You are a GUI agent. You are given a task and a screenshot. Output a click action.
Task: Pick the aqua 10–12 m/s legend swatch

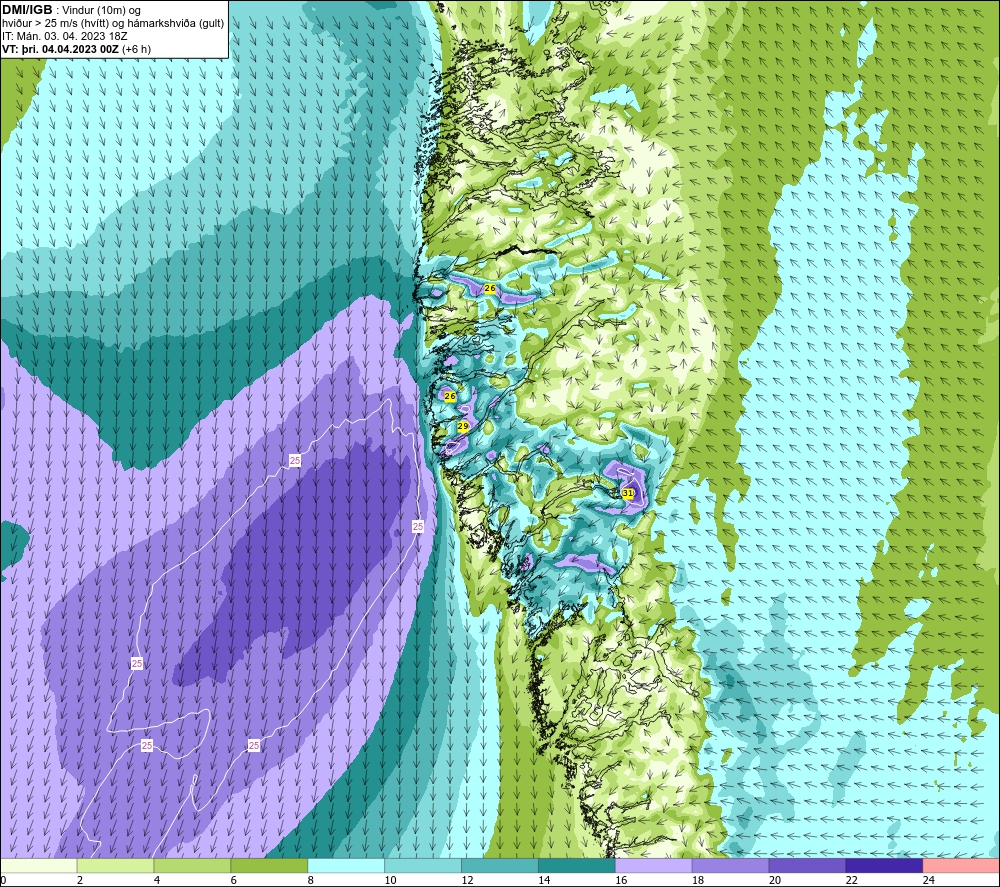(423, 865)
